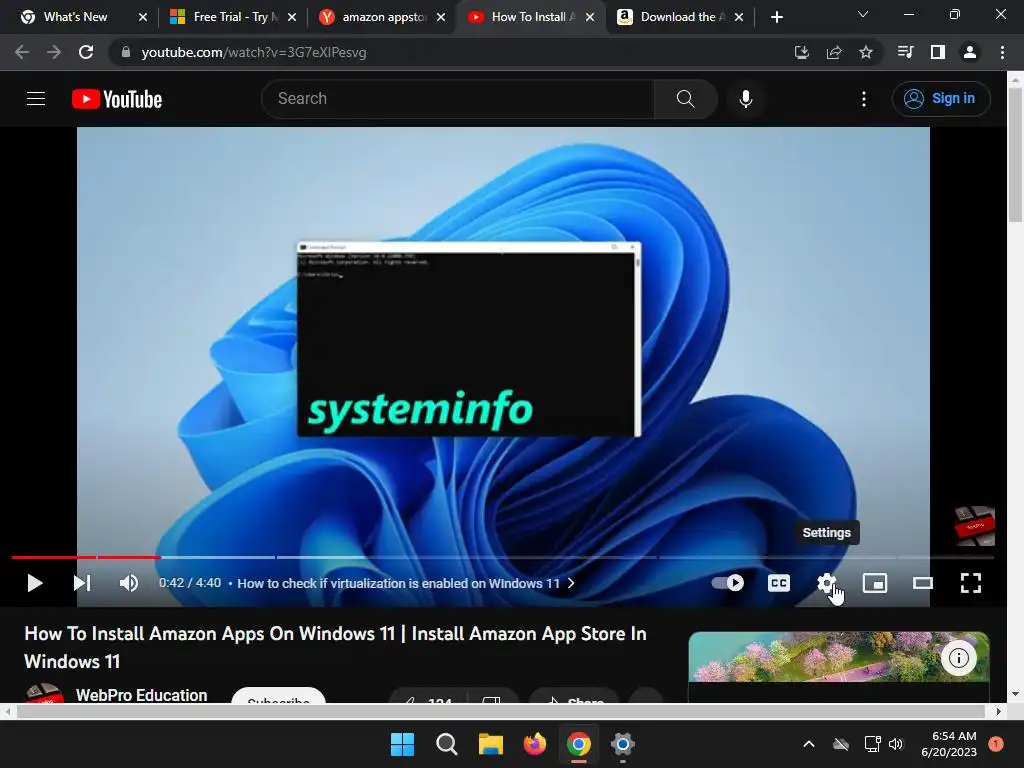Viewport: 1024px width, 768px height.
Task: Click the search magnifier button
Action: (x=685, y=99)
